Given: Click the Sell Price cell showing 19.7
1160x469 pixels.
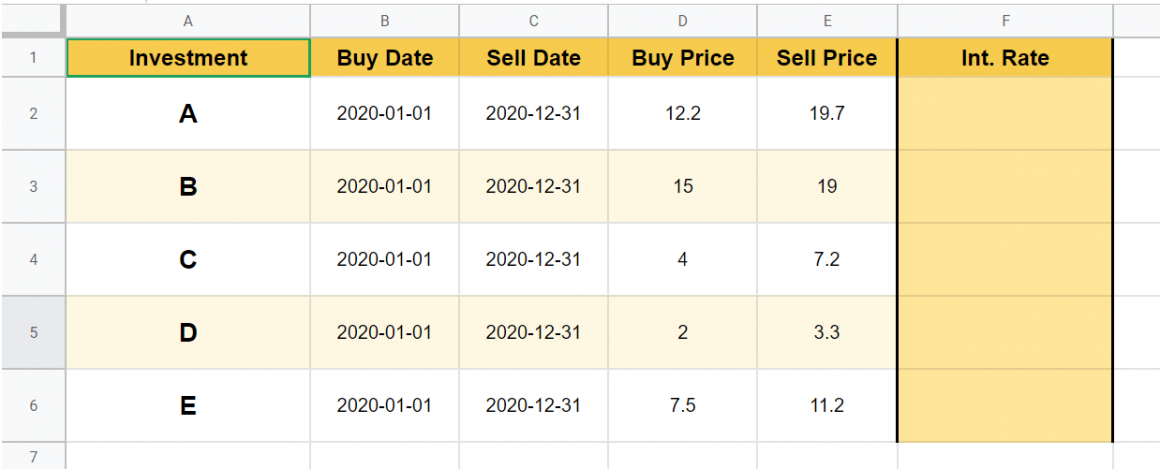Looking at the screenshot, I should [x=827, y=113].
